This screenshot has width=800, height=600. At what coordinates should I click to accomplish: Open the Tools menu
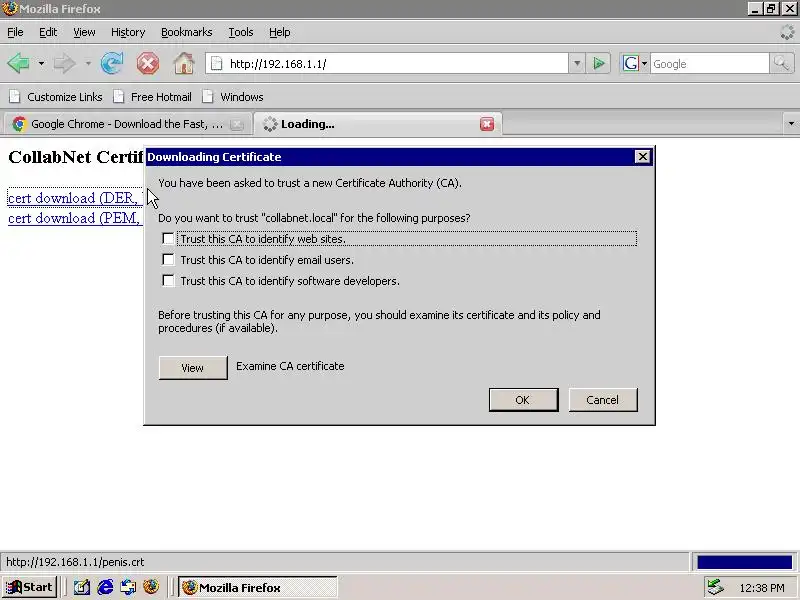point(241,32)
